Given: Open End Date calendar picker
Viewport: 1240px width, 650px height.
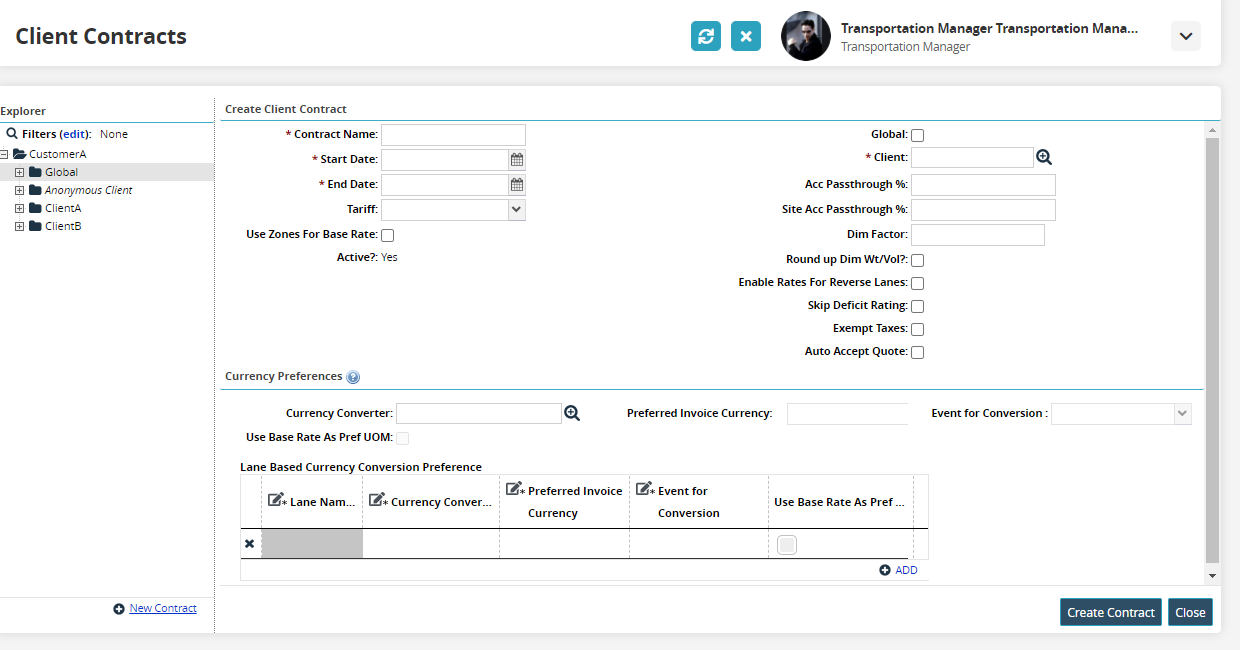Looking at the screenshot, I should click(517, 184).
